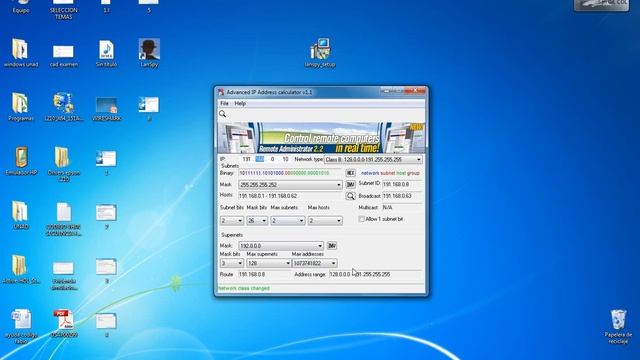Expand the Supernets Mask dropdown showing 192.0.0.0
The image size is (640, 360).
pyautogui.click(x=281, y=246)
